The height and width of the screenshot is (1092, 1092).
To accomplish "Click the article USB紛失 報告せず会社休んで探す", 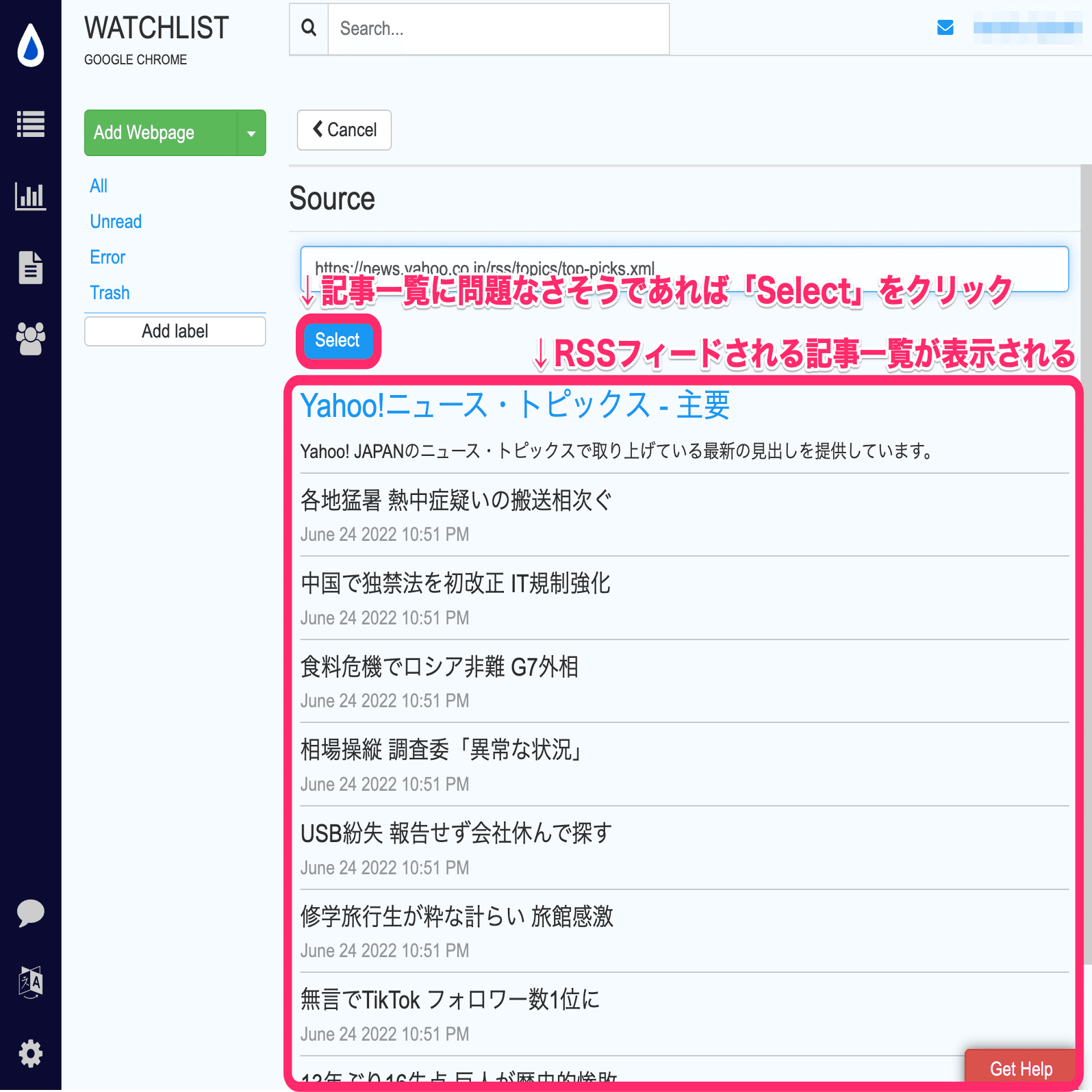I will (x=457, y=833).
